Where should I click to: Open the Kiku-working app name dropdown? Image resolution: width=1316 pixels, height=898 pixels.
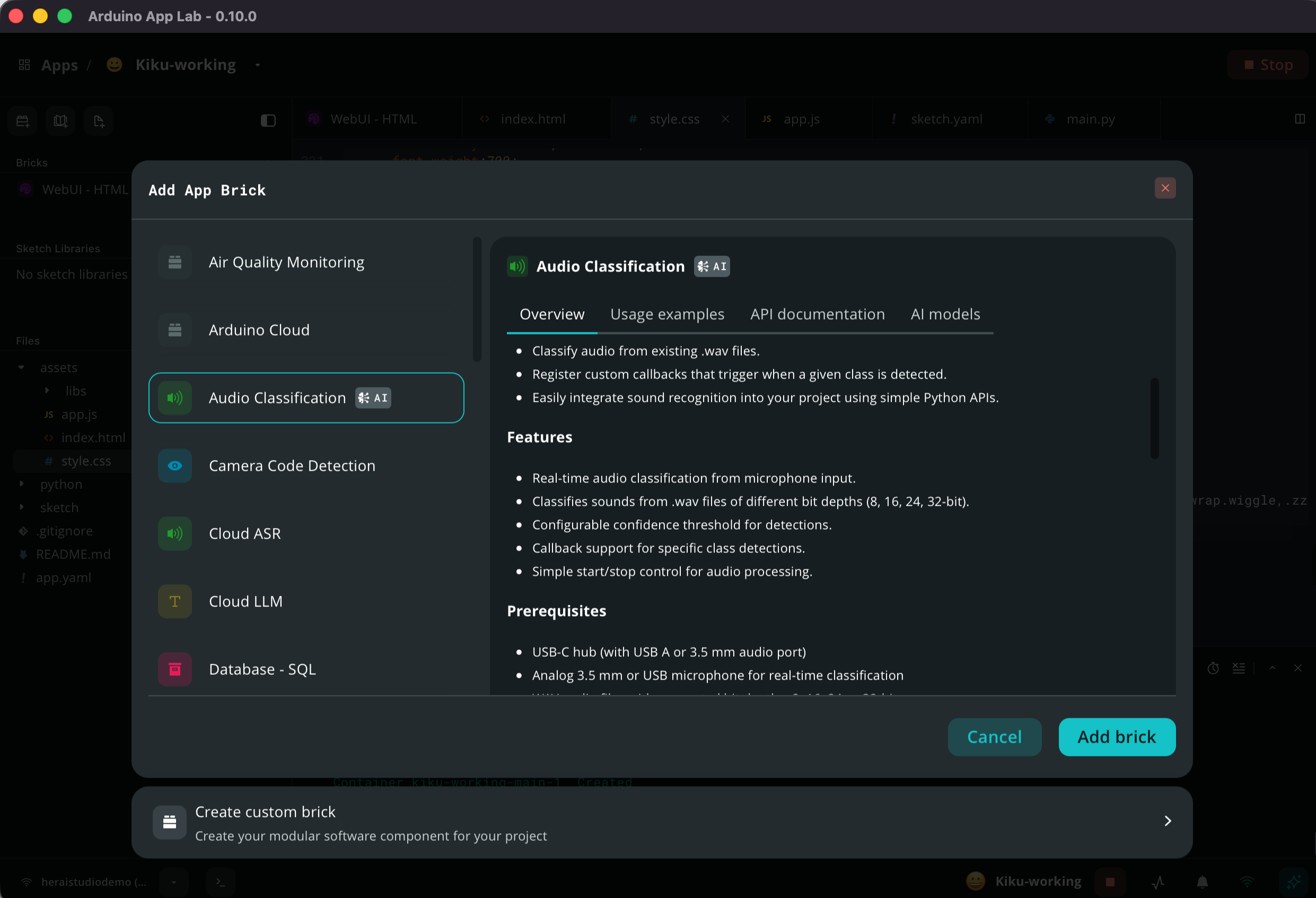[258, 65]
